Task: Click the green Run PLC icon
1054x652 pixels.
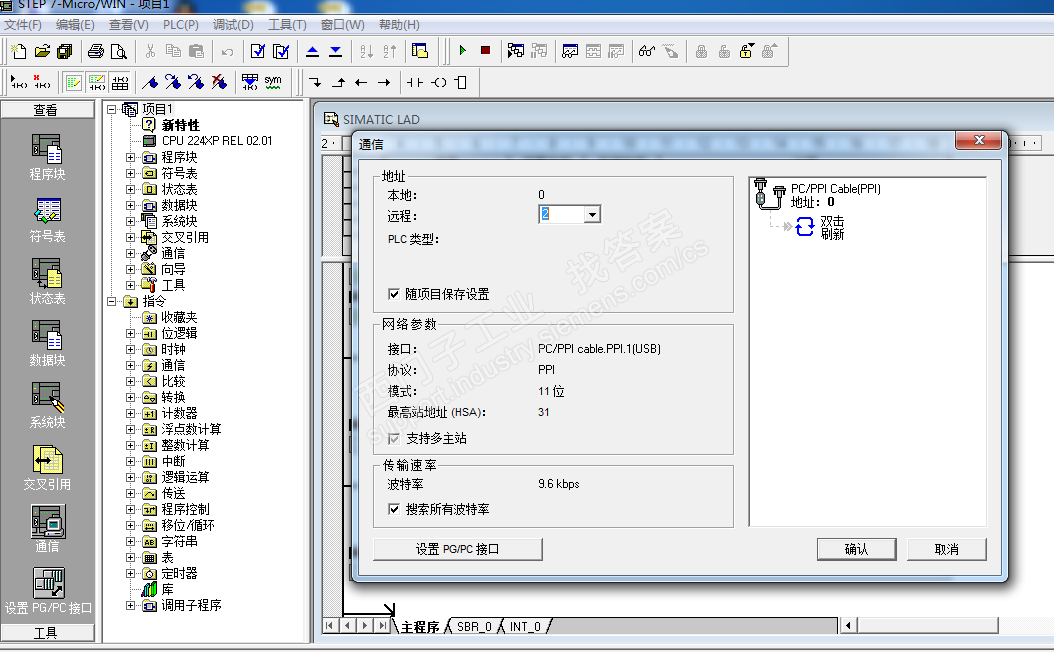Action: [x=462, y=50]
